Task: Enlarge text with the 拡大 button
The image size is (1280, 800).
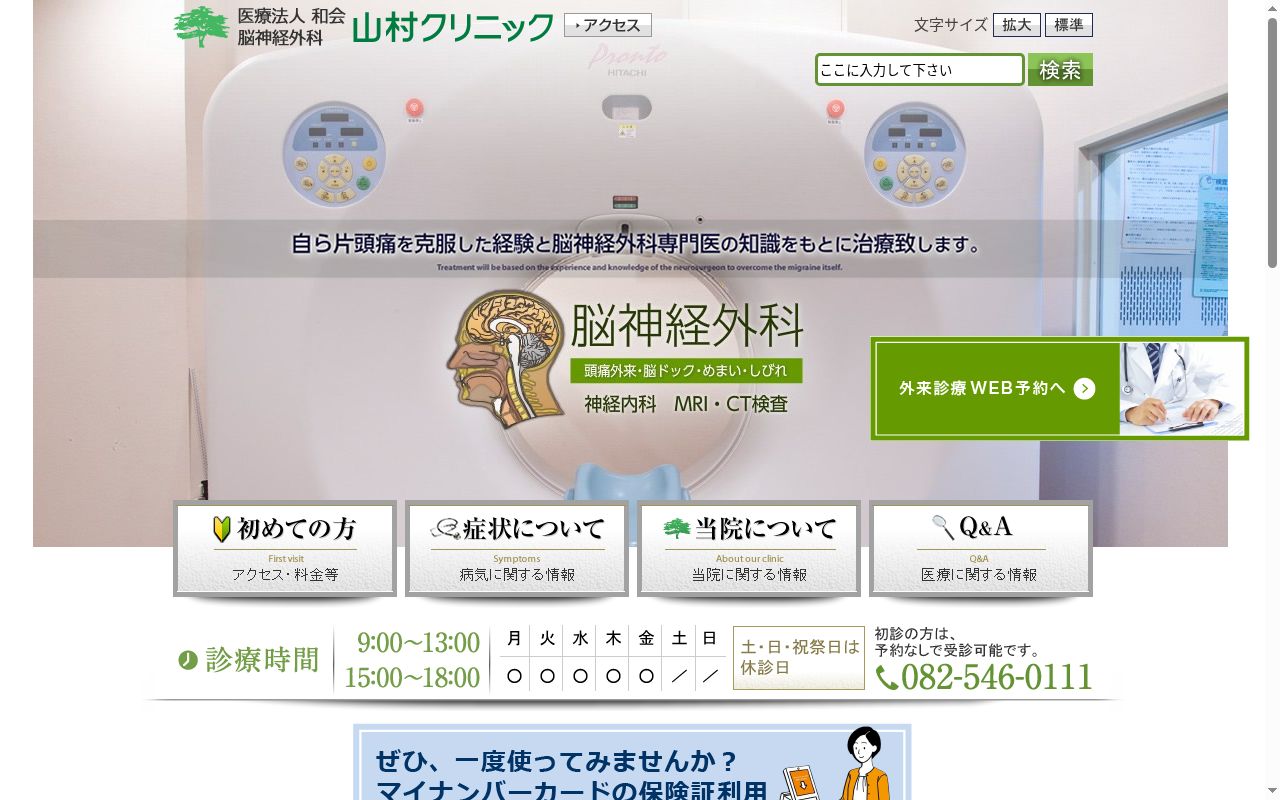Action: pos(1017,25)
